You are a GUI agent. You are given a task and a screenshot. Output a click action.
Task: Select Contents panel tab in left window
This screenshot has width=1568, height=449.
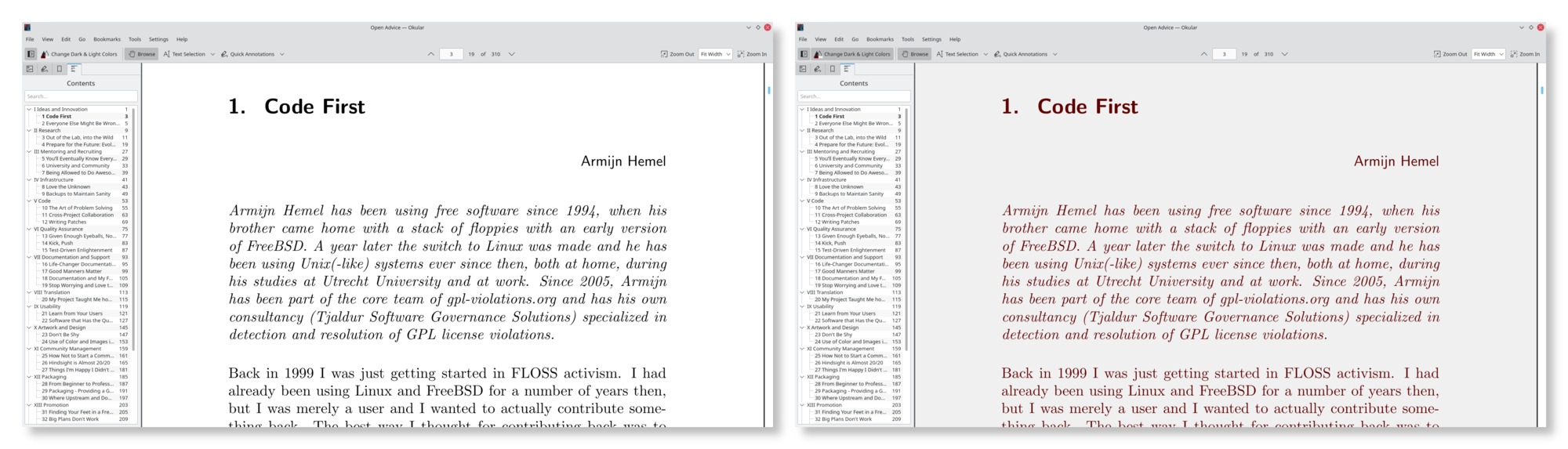pyautogui.click(x=74, y=69)
